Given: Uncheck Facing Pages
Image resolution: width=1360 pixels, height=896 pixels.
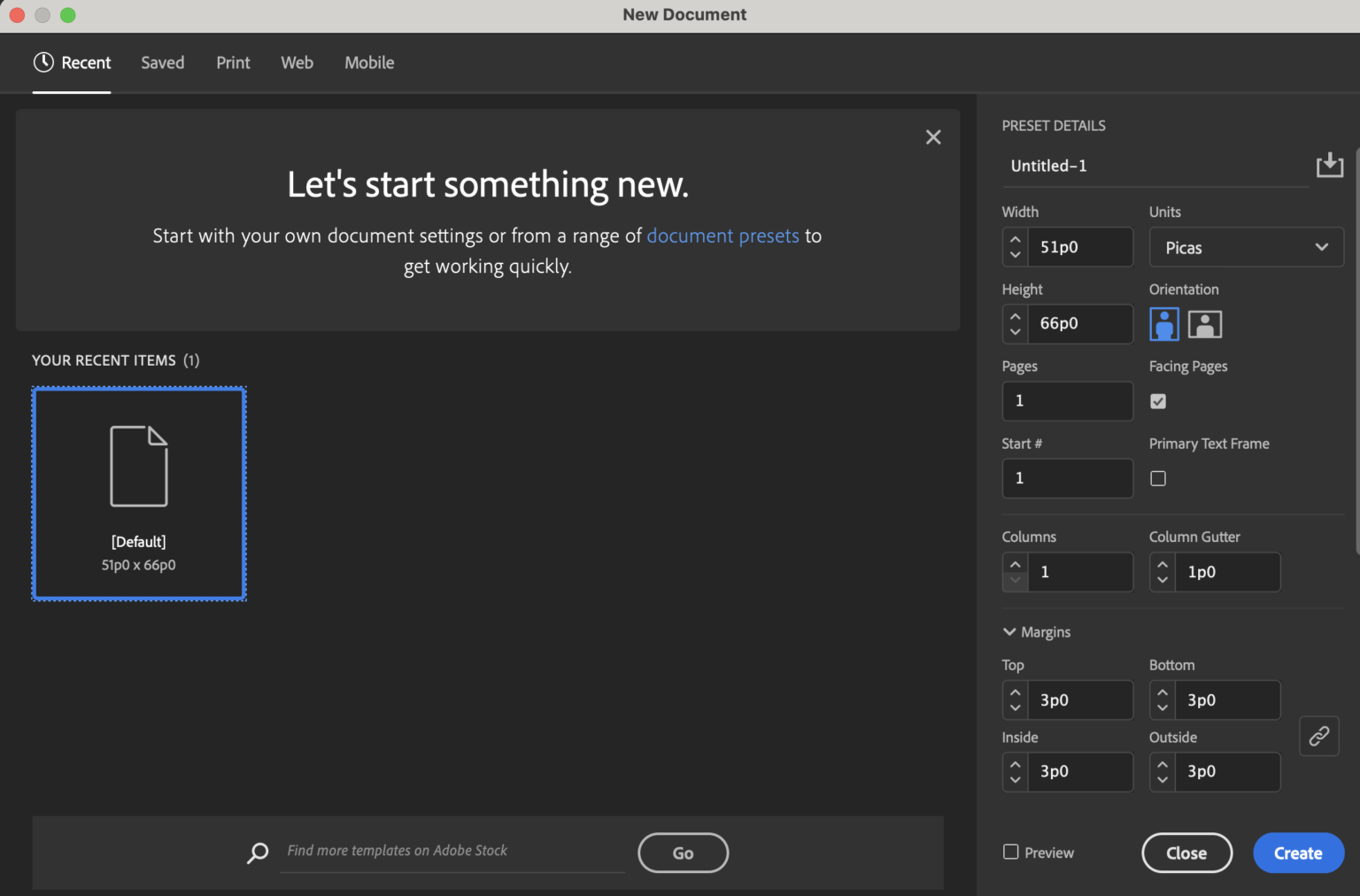Looking at the screenshot, I should pos(1157,401).
